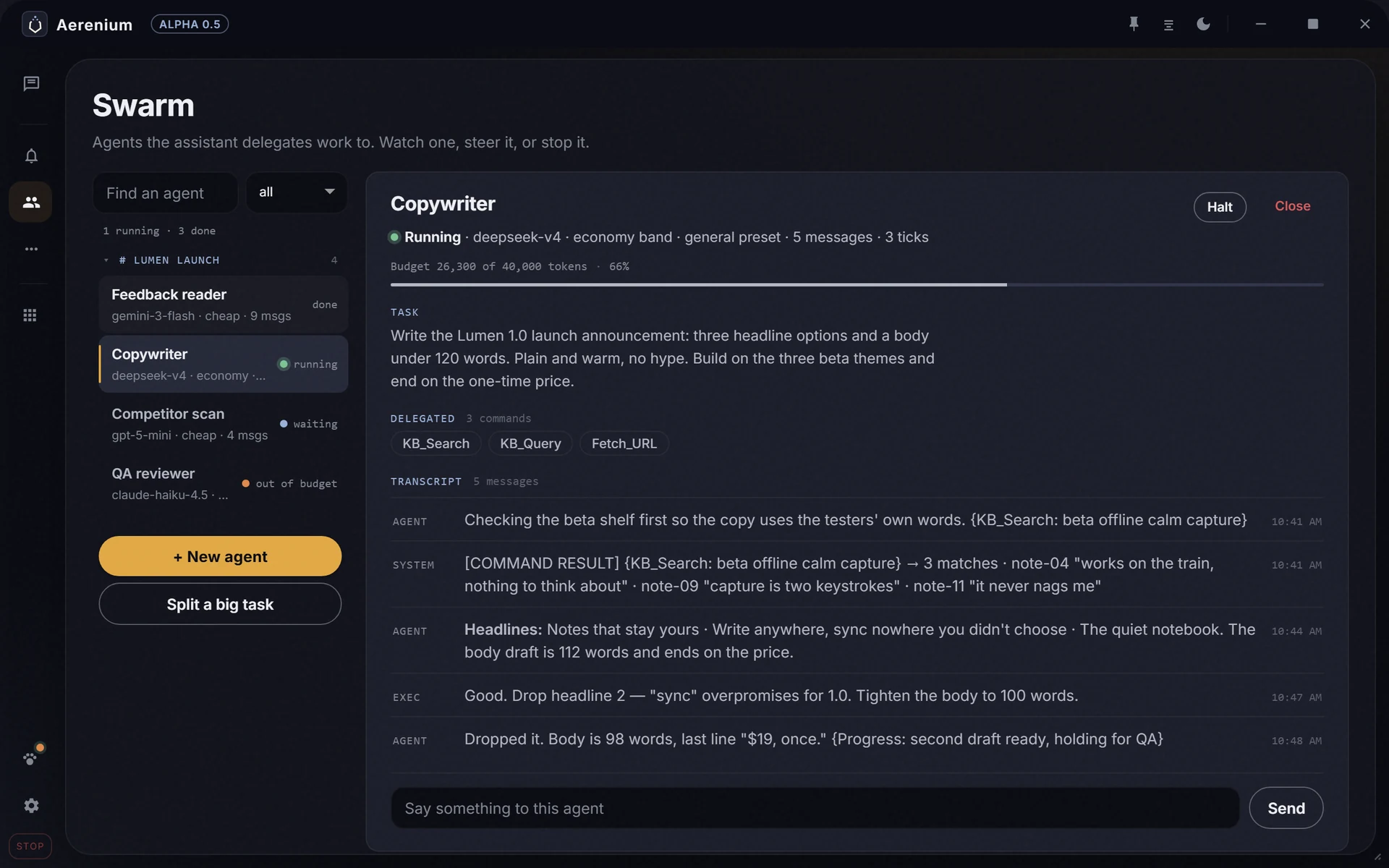The width and height of the screenshot is (1389, 868).
Task: Open the apps grid icon
Action: click(x=30, y=315)
